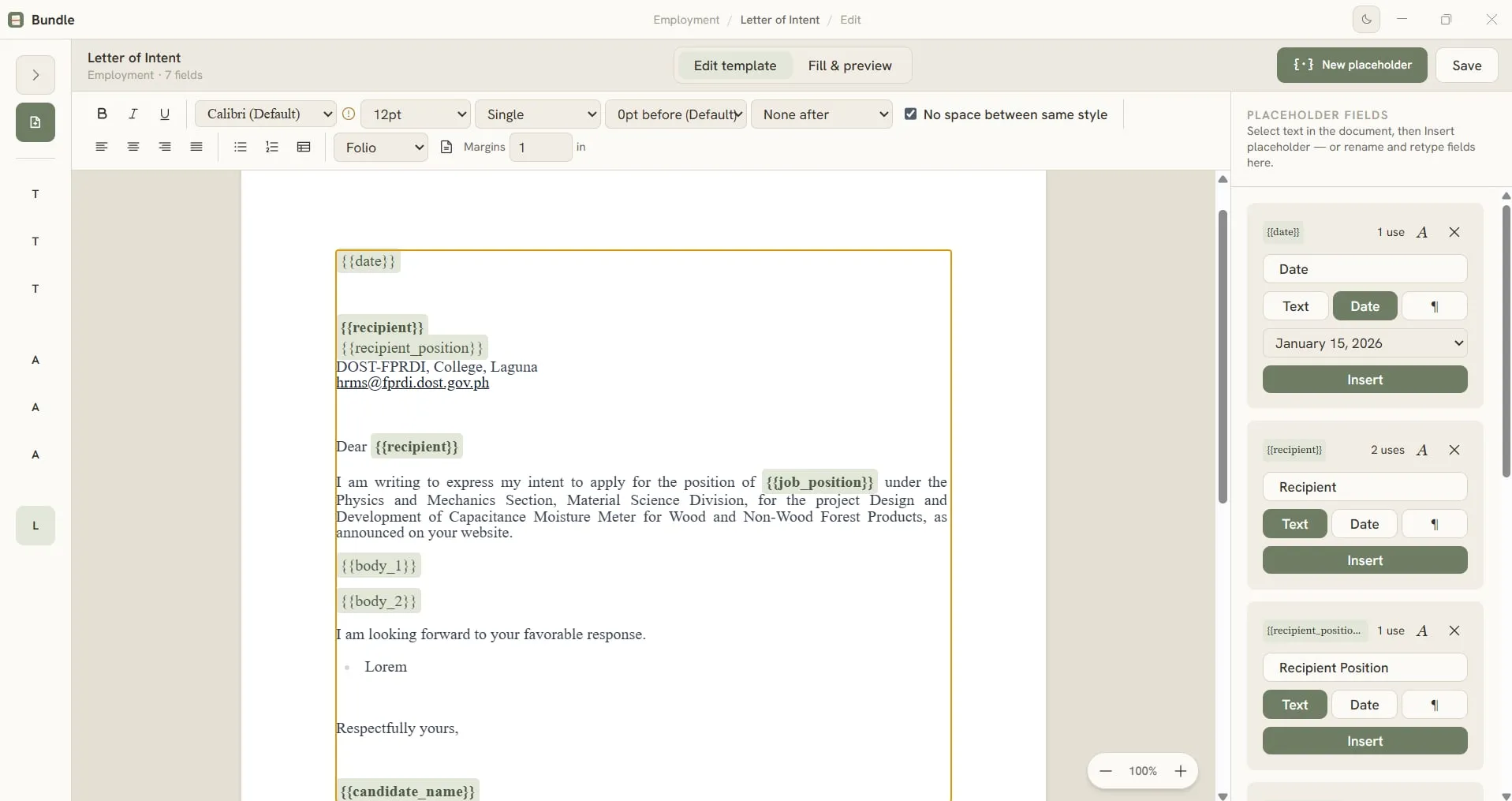The width and height of the screenshot is (1512, 801).
Task: Set Date field type to Date
Action: tap(1365, 306)
